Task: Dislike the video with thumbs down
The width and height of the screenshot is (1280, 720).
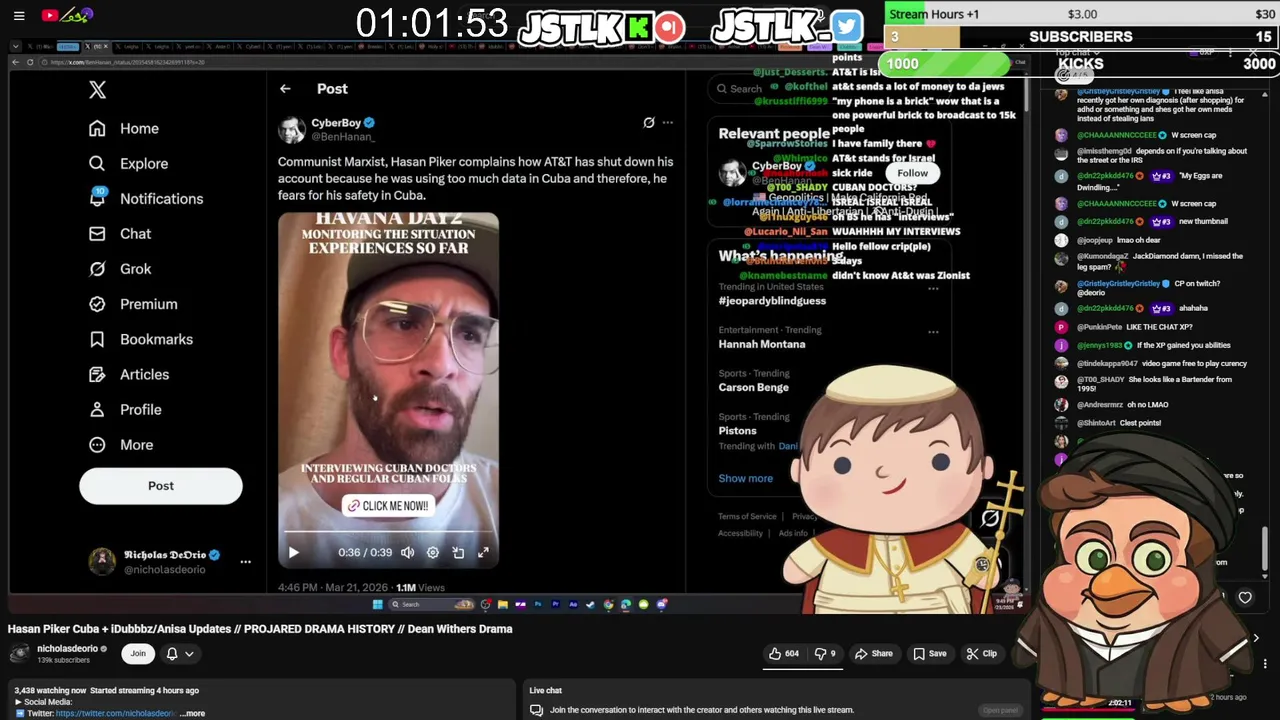Action: pos(825,654)
